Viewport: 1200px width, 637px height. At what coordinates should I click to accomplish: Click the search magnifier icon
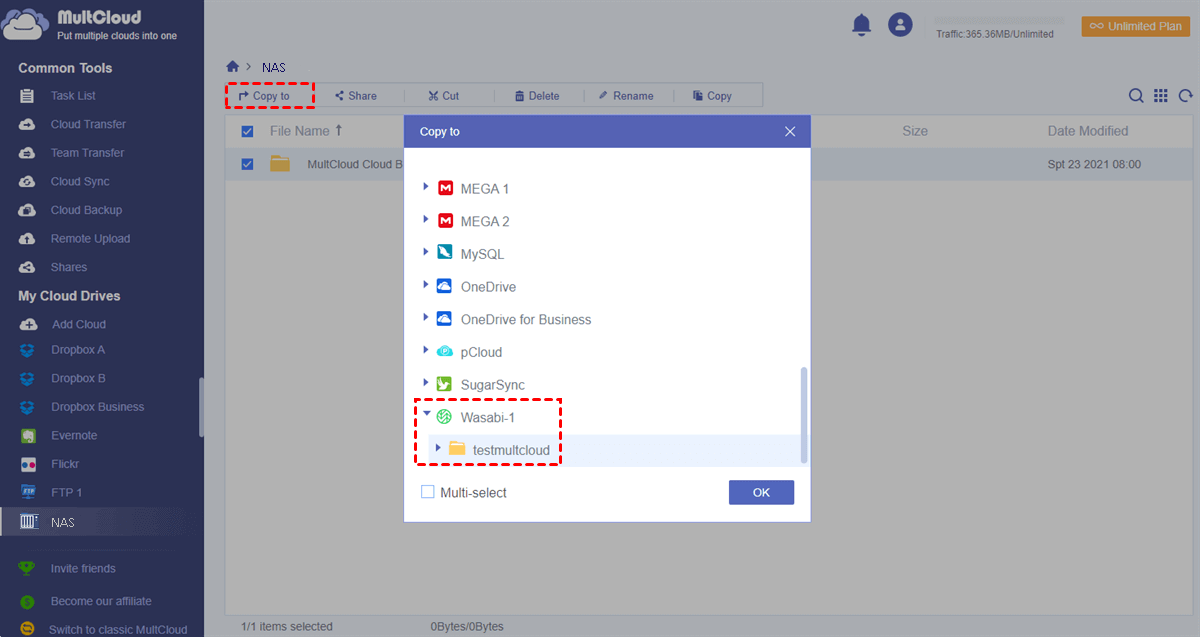(x=1136, y=96)
